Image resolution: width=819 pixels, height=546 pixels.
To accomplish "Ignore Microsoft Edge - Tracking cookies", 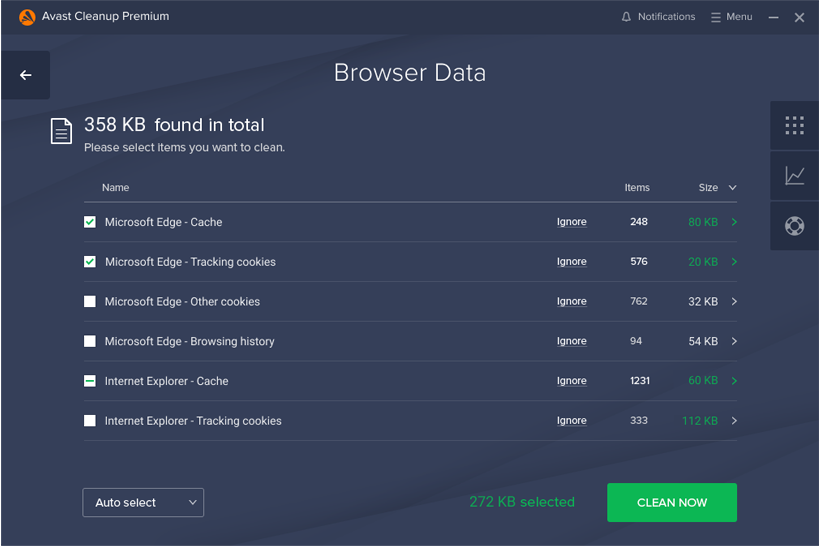I will click(571, 262).
